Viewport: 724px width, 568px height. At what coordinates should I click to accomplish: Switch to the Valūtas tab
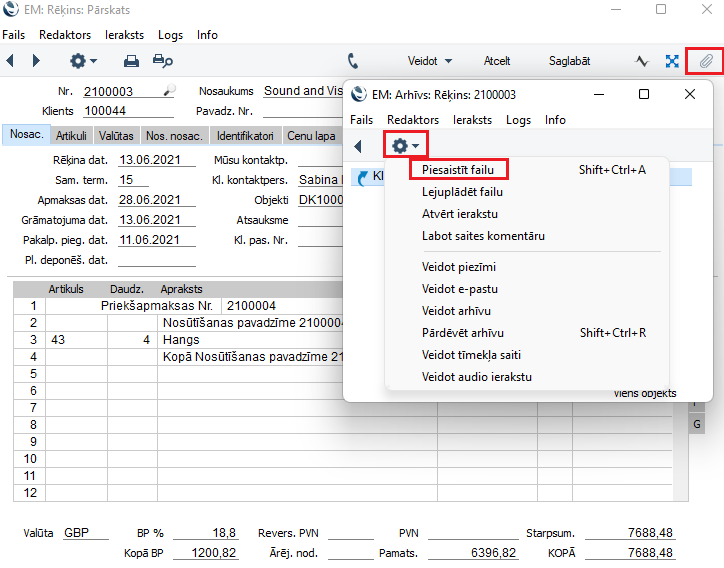click(116, 135)
